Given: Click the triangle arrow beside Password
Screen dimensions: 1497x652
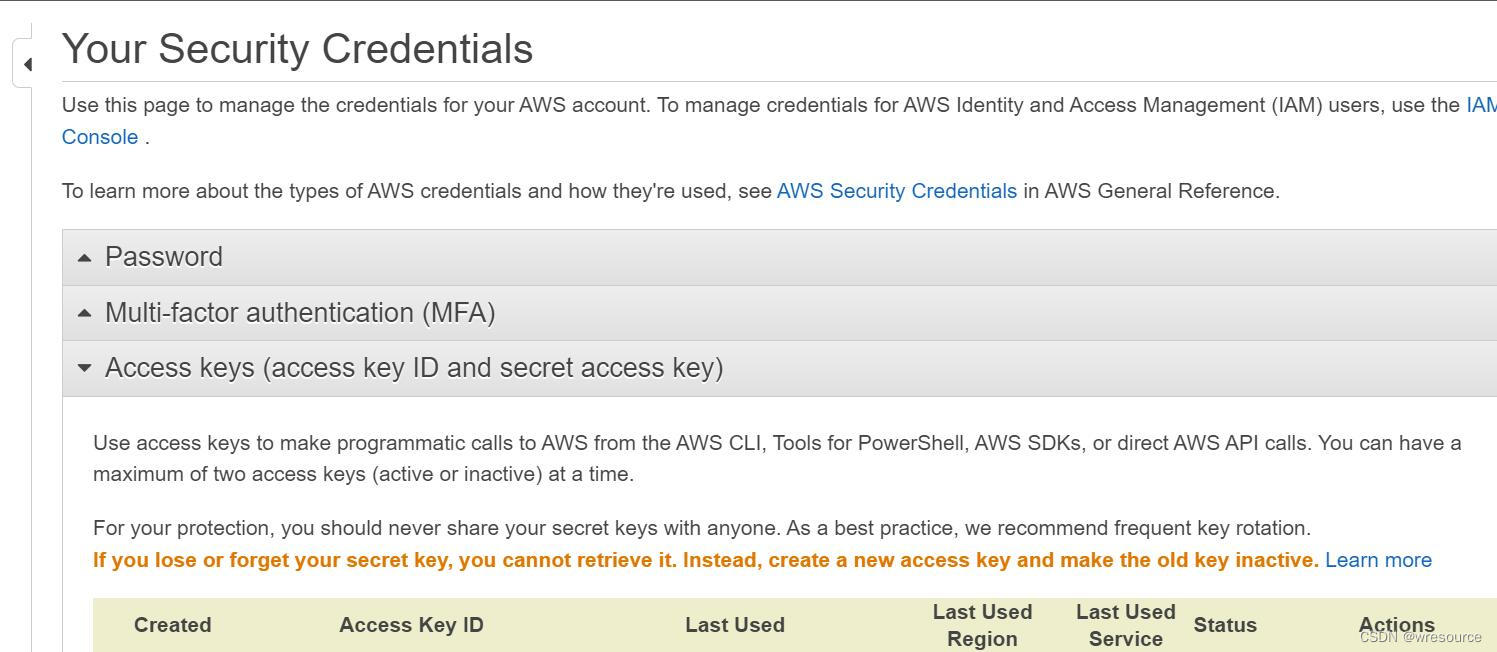Looking at the screenshot, I should coord(85,258).
